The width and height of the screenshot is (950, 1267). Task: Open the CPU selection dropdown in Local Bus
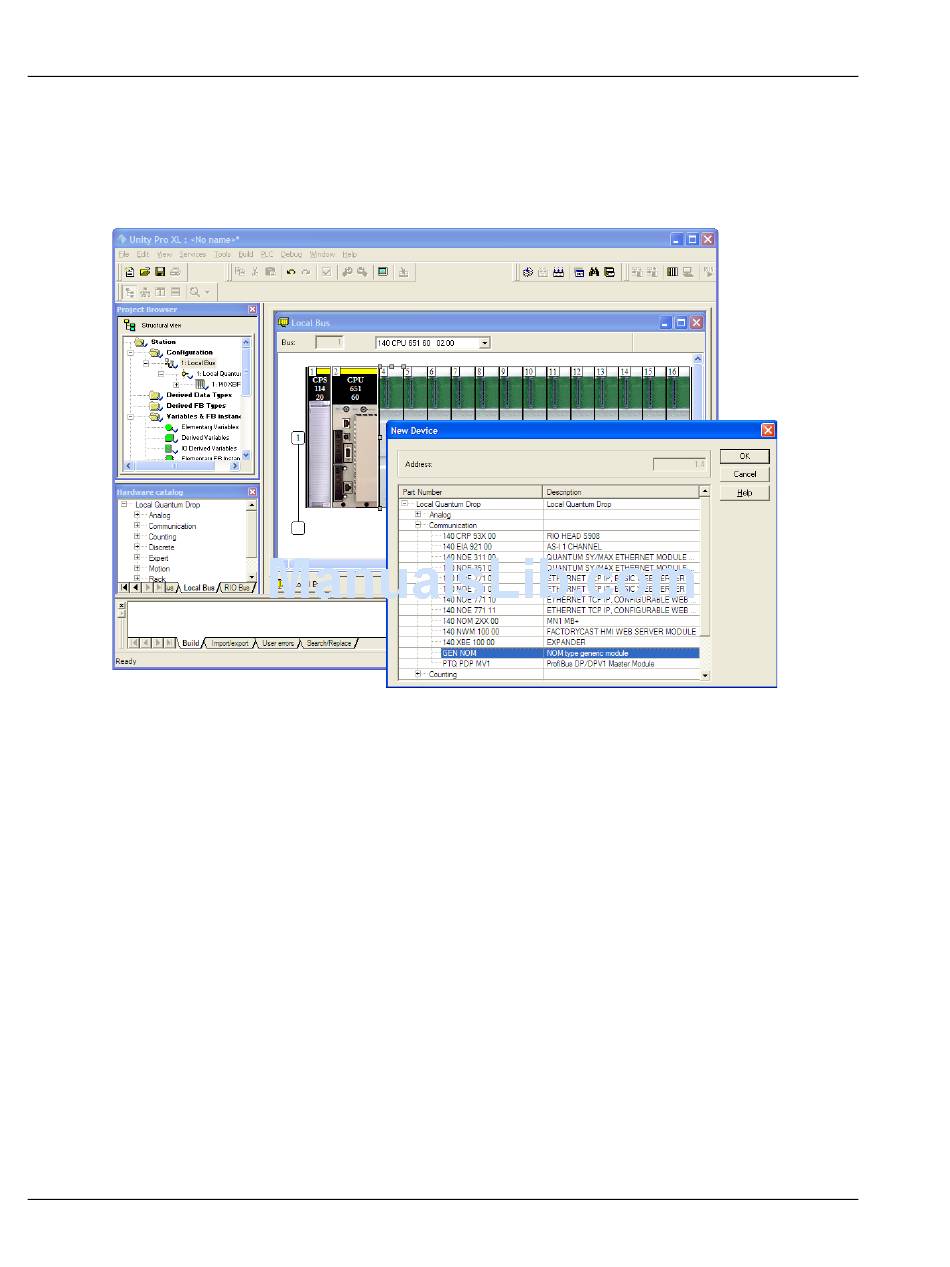click(x=485, y=343)
